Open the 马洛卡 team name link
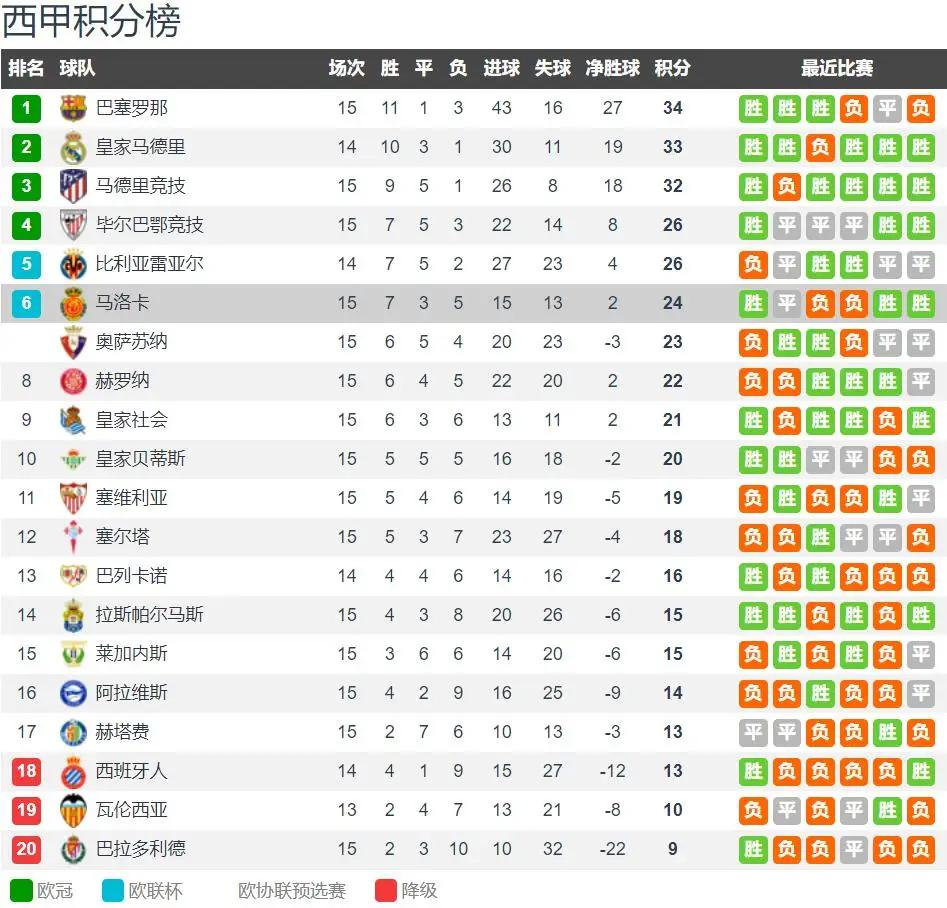 (123, 303)
